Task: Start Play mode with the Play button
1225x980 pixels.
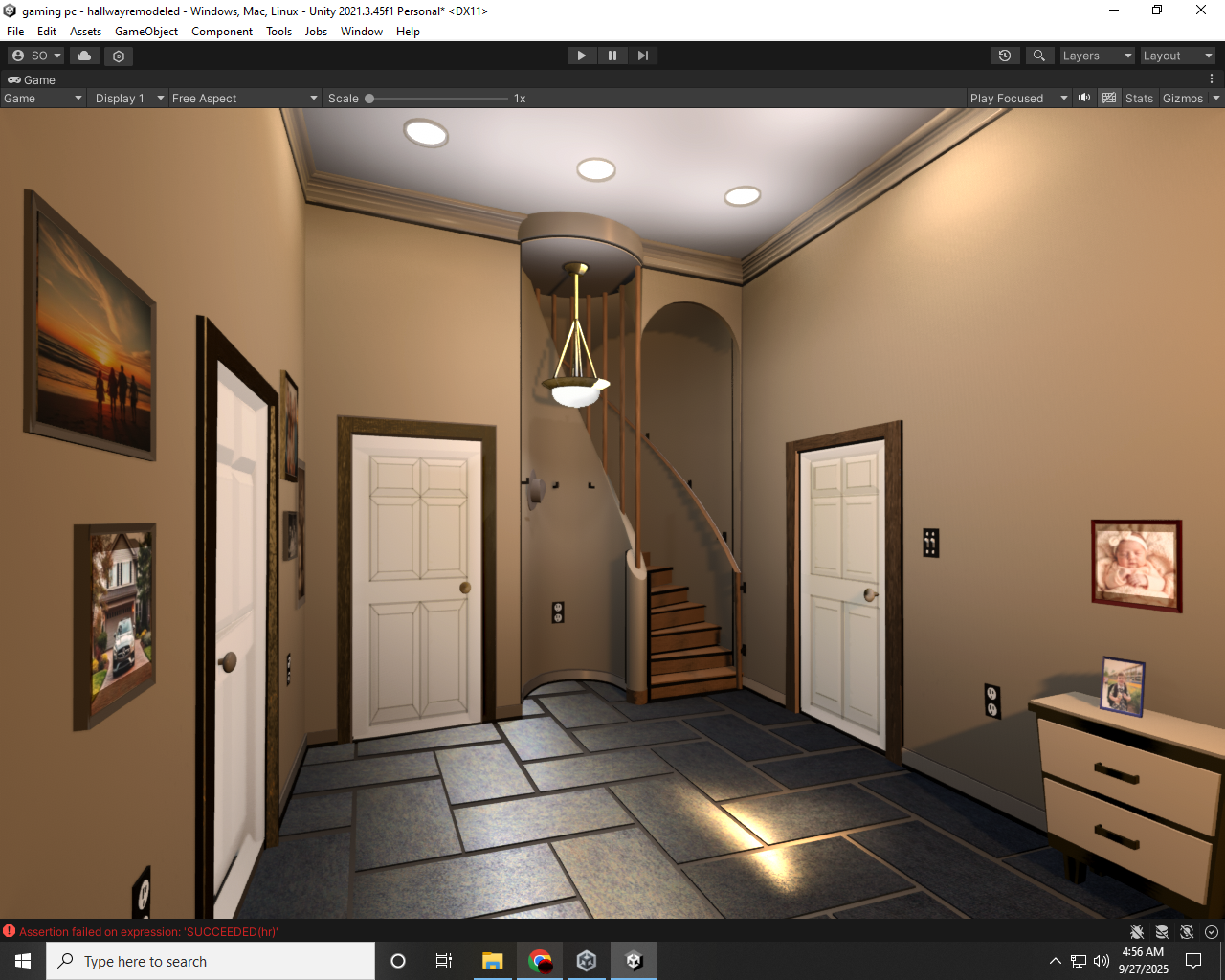Action: [x=581, y=56]
